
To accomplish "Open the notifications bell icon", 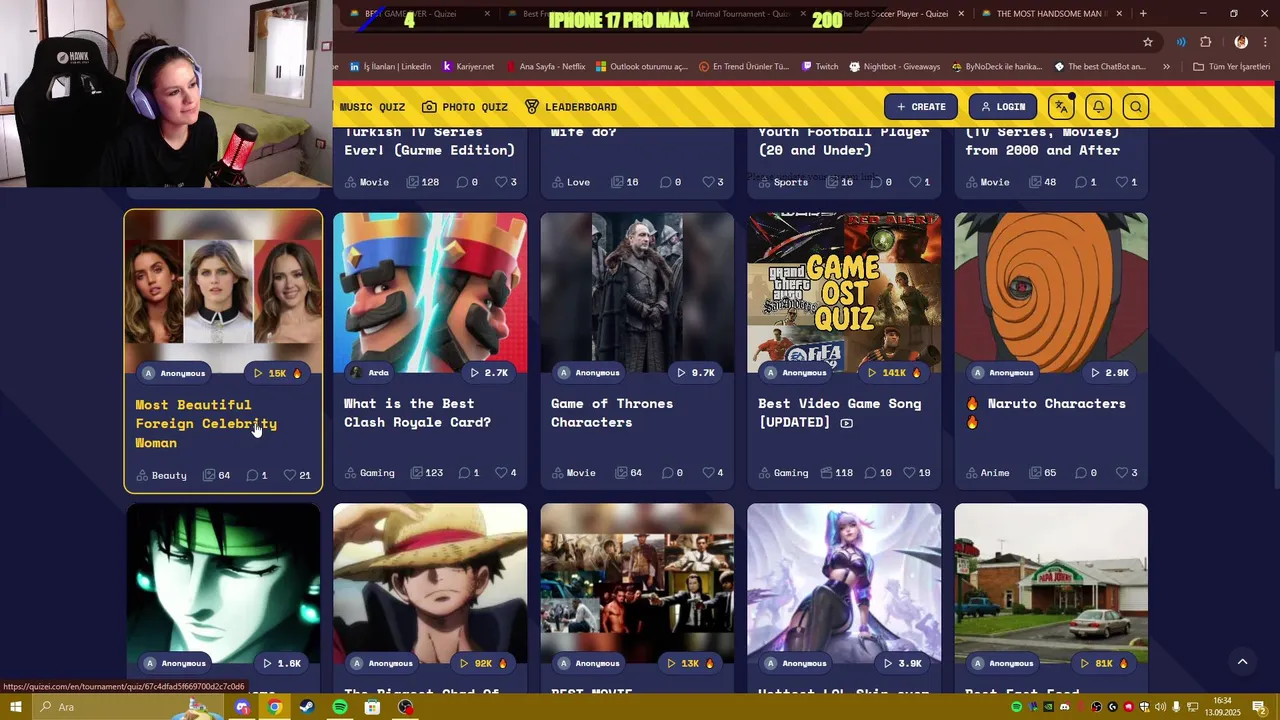I will pyautogui.click(x=1098, y=107).
